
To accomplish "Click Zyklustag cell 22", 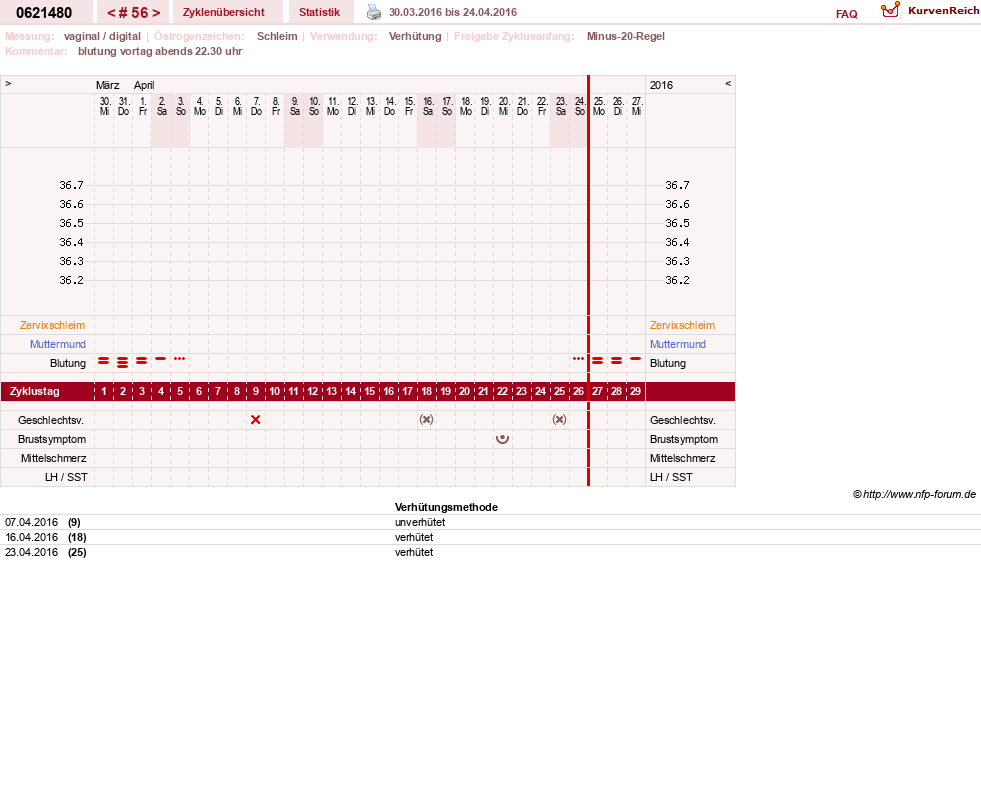I will pyautogui.click(x=502, y=392).
